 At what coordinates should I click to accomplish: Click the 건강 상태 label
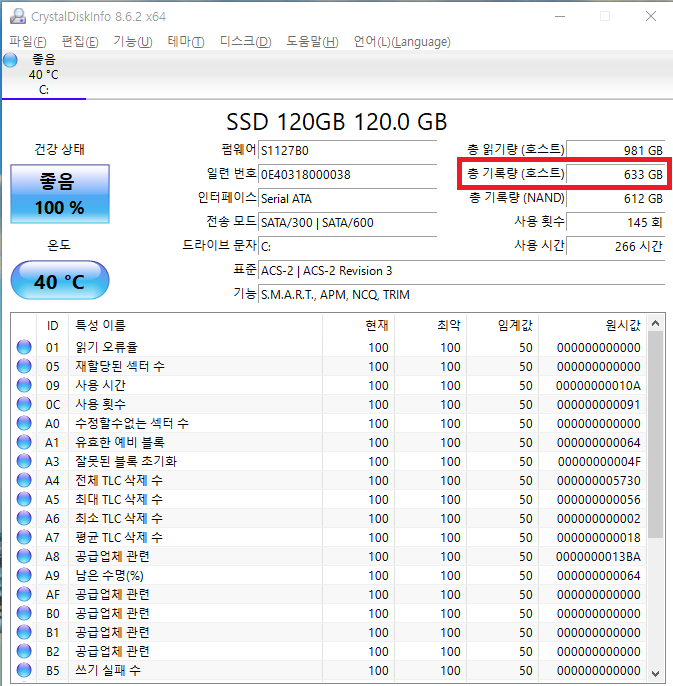(x=60, y=149)
